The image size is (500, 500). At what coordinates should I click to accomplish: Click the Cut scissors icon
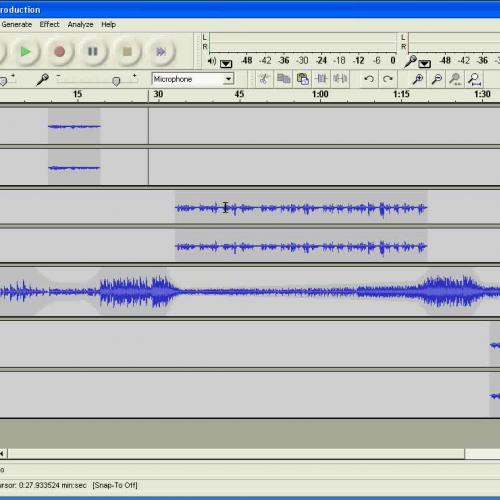264,79
